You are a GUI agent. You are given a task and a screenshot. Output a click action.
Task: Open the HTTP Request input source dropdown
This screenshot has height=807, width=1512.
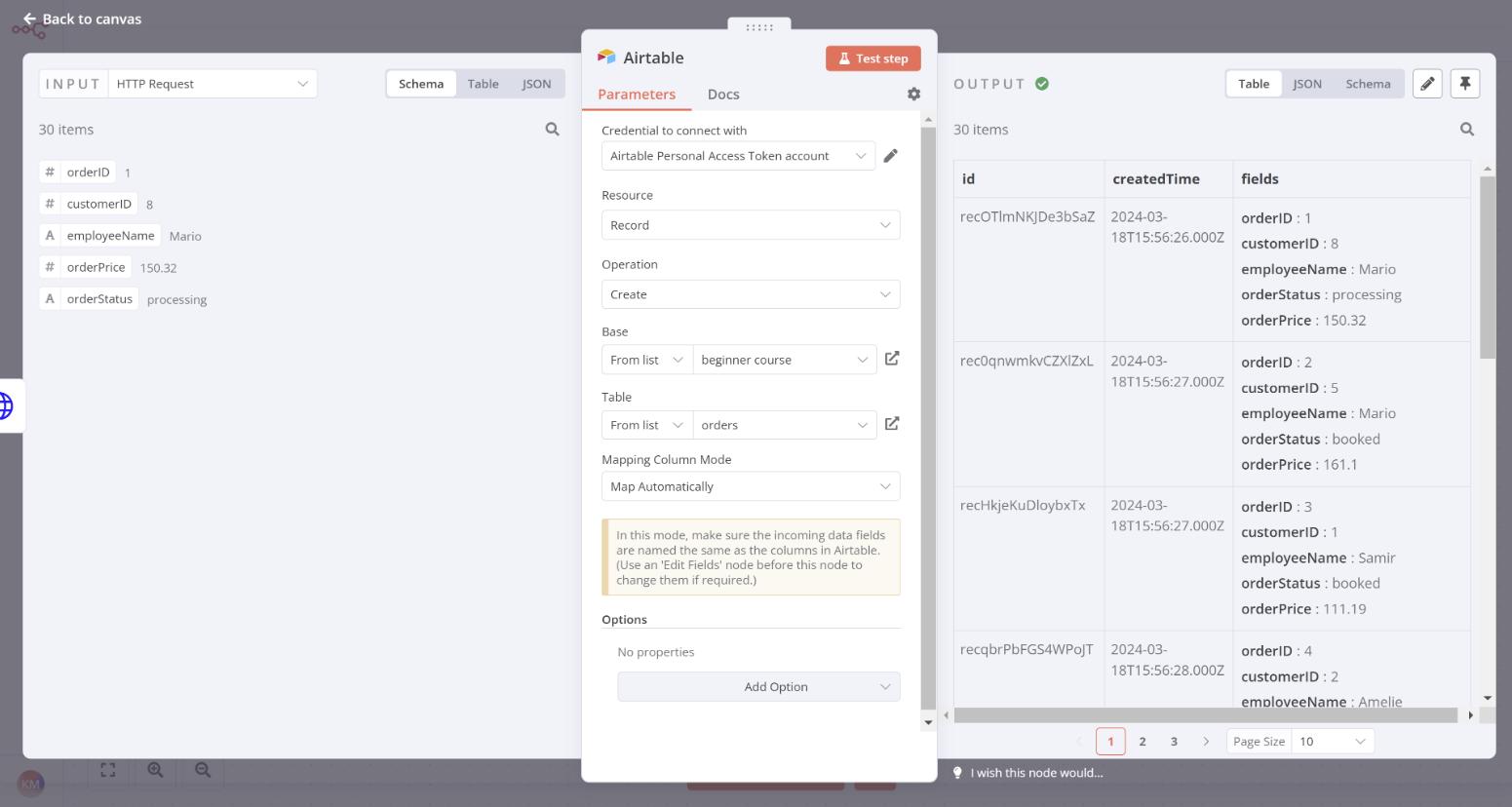coord(213,84)
